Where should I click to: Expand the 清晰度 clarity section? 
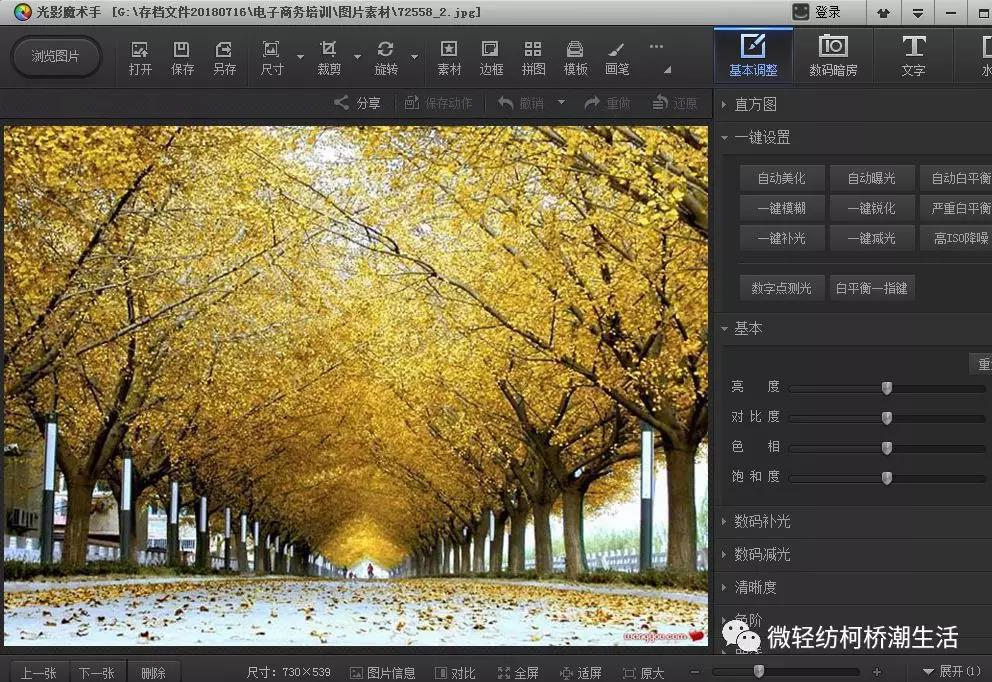(754, 587)
